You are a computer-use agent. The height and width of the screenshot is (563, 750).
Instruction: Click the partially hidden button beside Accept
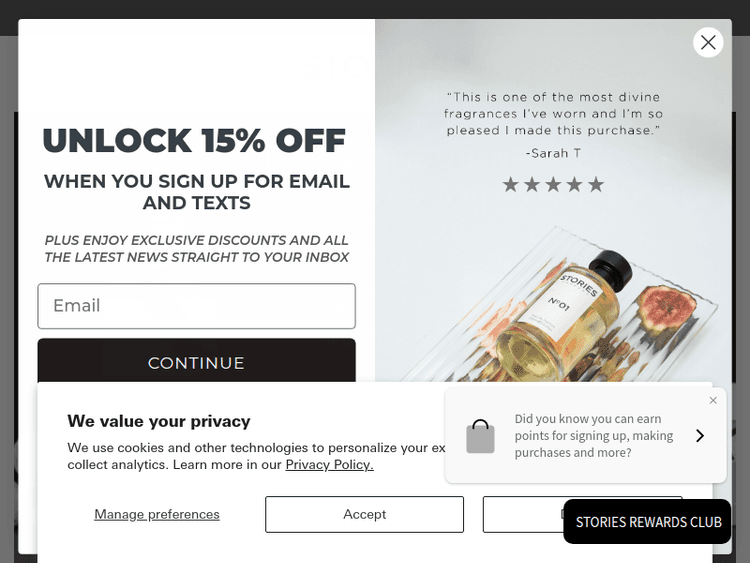tap(522, 514)
